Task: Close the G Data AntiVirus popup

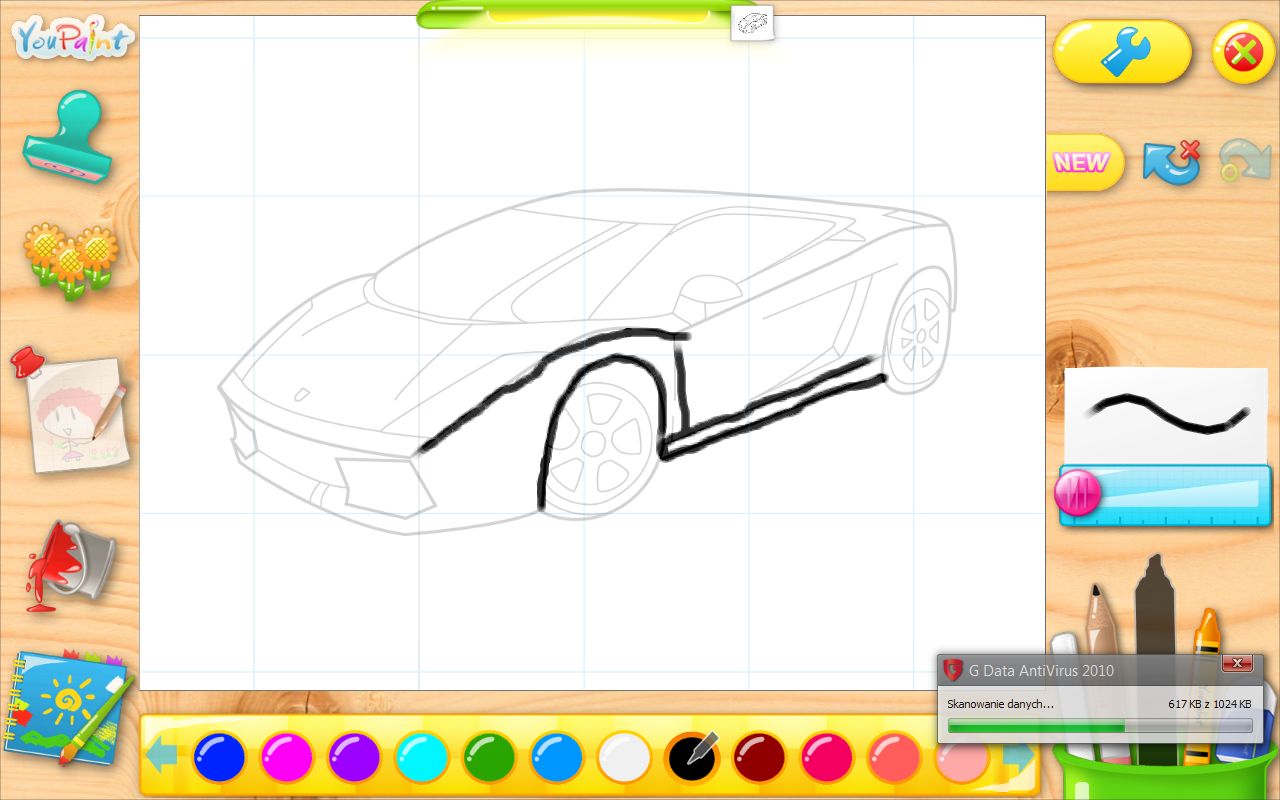Action: click(1237, 664)
